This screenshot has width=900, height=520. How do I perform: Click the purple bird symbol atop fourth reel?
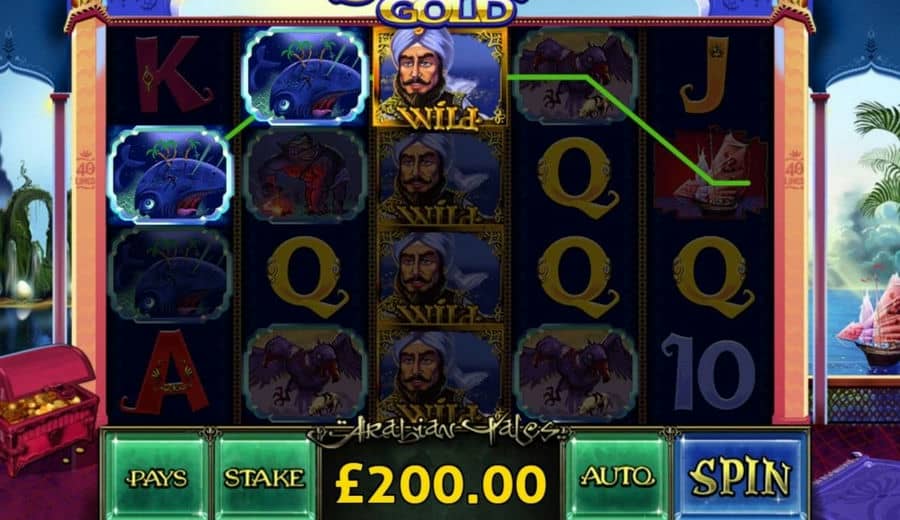[575, 75]
